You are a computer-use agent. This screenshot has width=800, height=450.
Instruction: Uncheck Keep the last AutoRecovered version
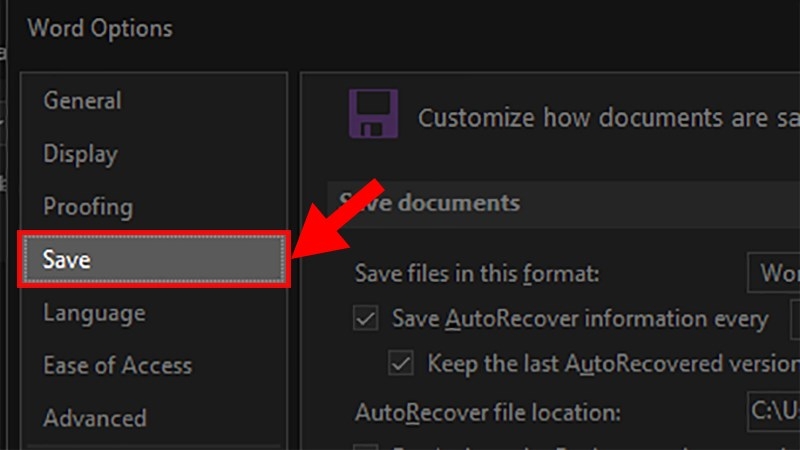coord(402,362)
